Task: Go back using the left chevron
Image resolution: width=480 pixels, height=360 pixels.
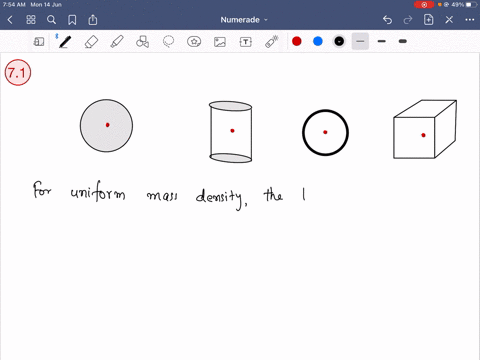Action: tap(10, 20)
